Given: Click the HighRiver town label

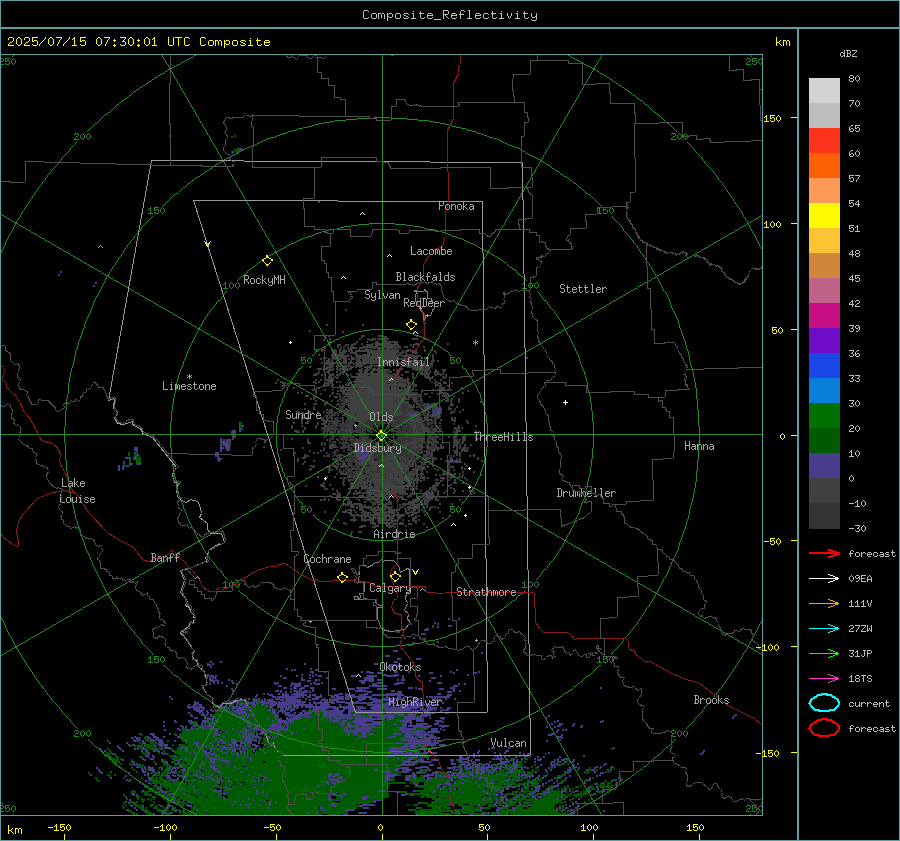Looking at the screenshot, I should (x=415, y=702).
